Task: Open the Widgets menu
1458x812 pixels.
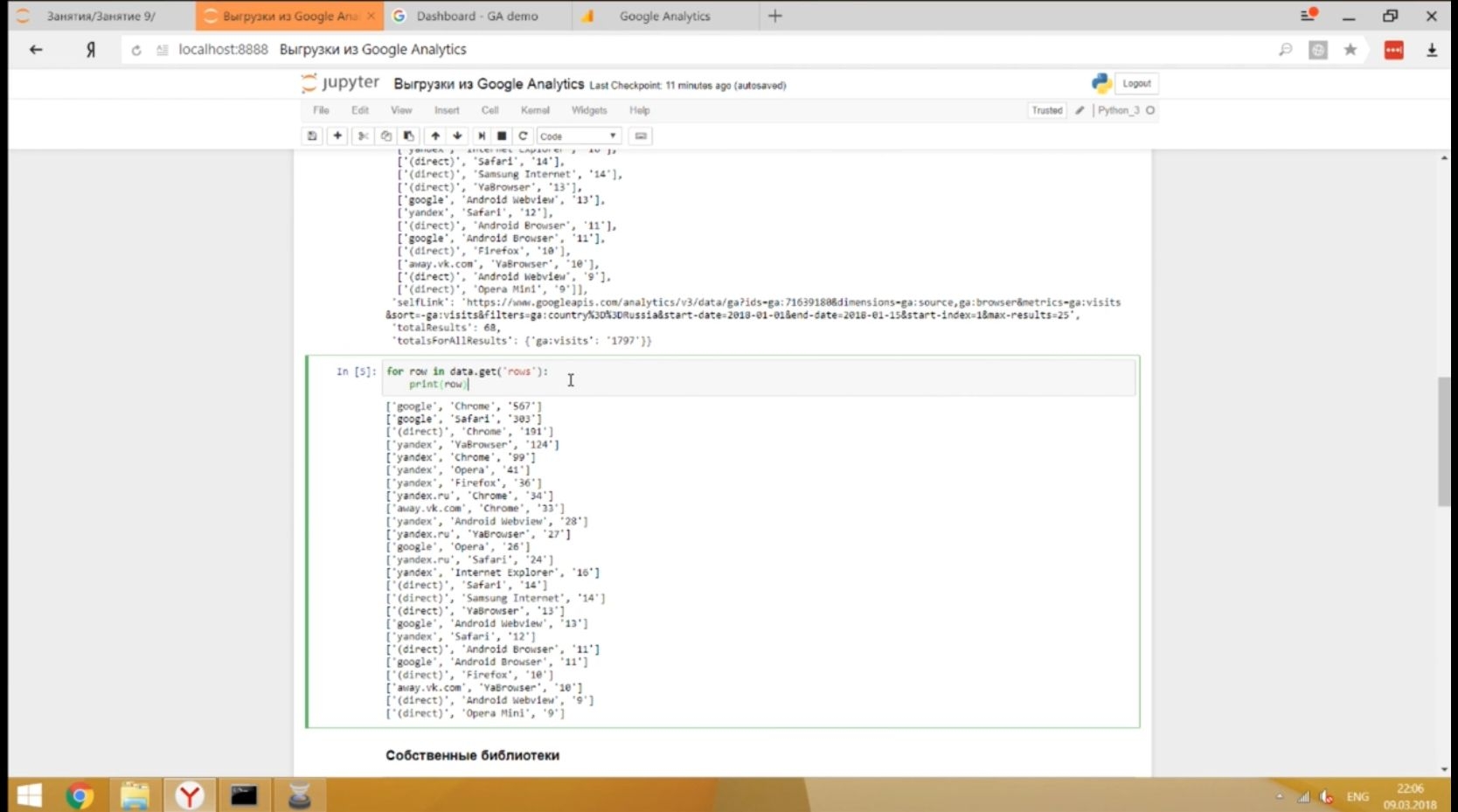Action: (589, 110)
